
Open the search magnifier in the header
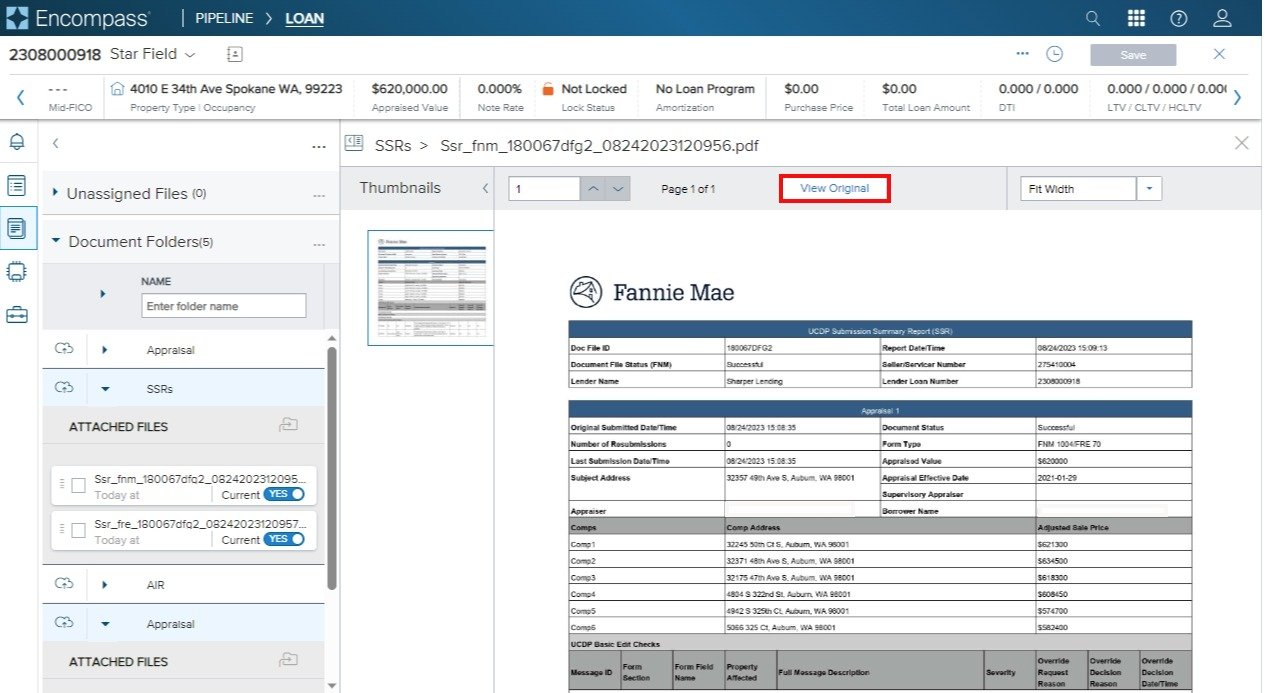[x=1093, y=18]
